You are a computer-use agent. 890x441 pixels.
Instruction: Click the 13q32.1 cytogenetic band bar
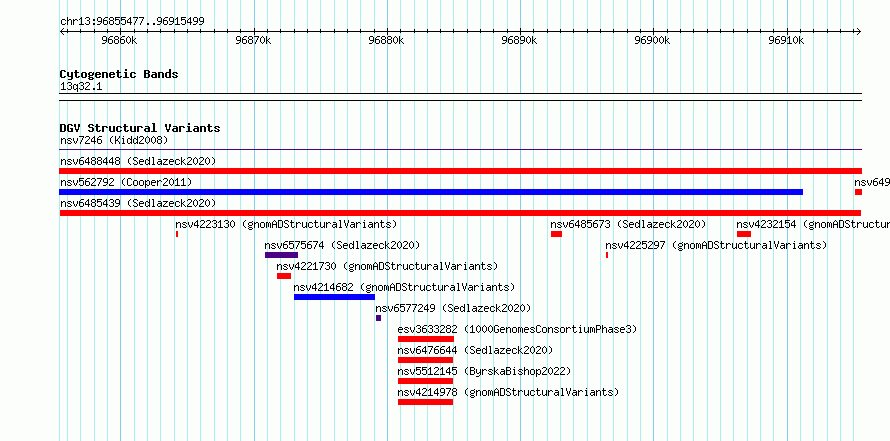tap(460, 97)
